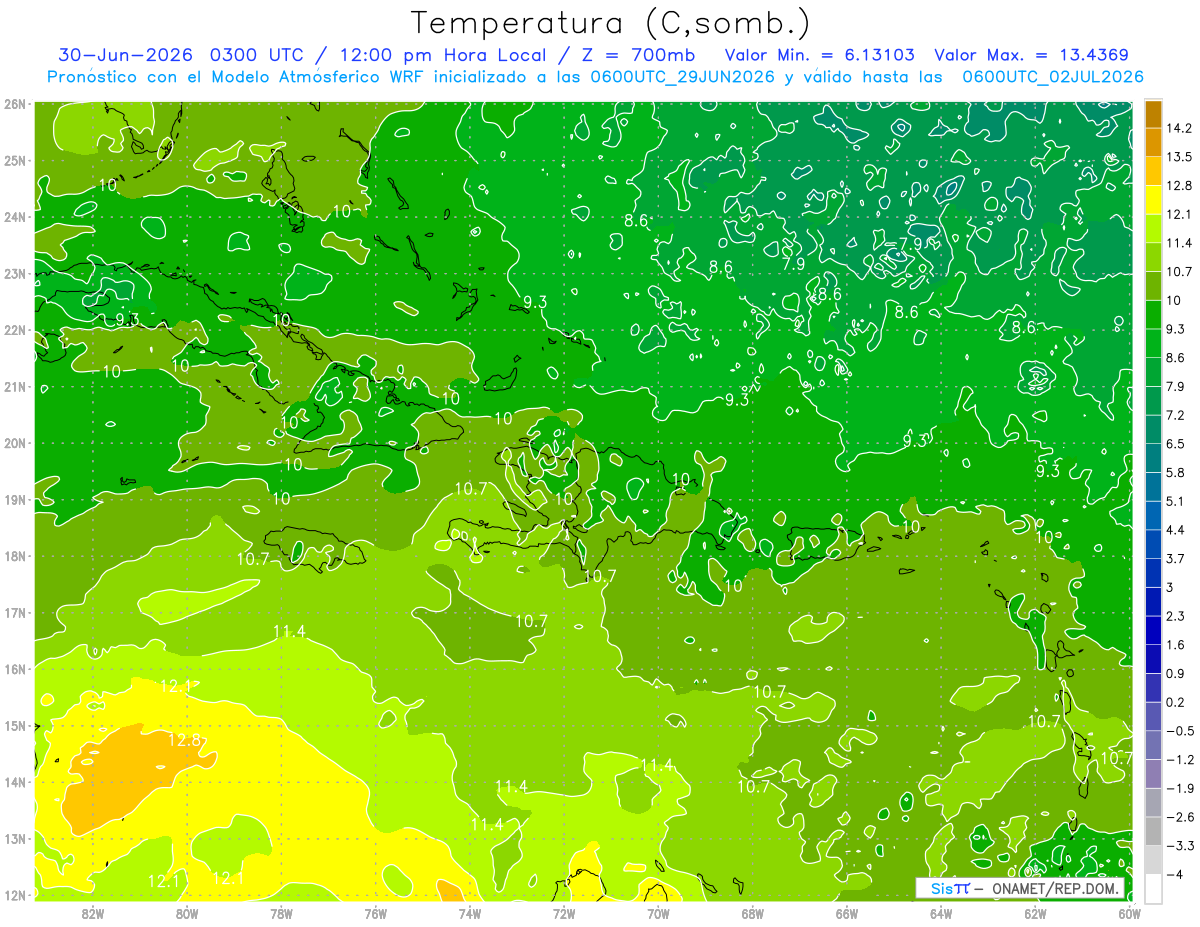Click the longitude axis label "66W"
Viewport: 1200px width, 927px height.
point(846,913)
